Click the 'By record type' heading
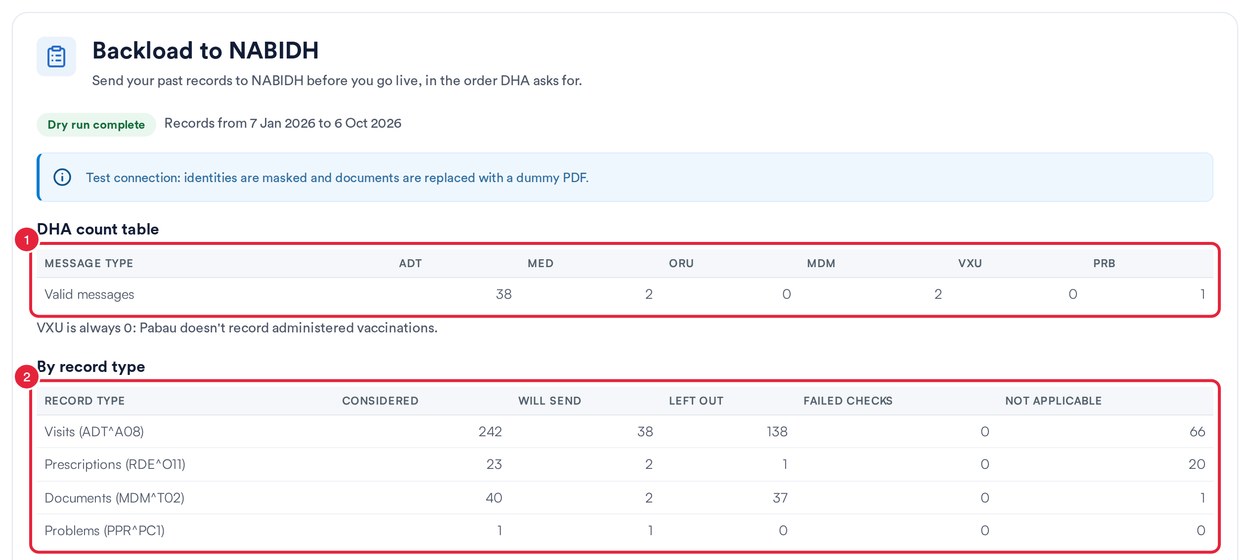Viewport: 1250px width, 560px height. [x=91, y=367]
